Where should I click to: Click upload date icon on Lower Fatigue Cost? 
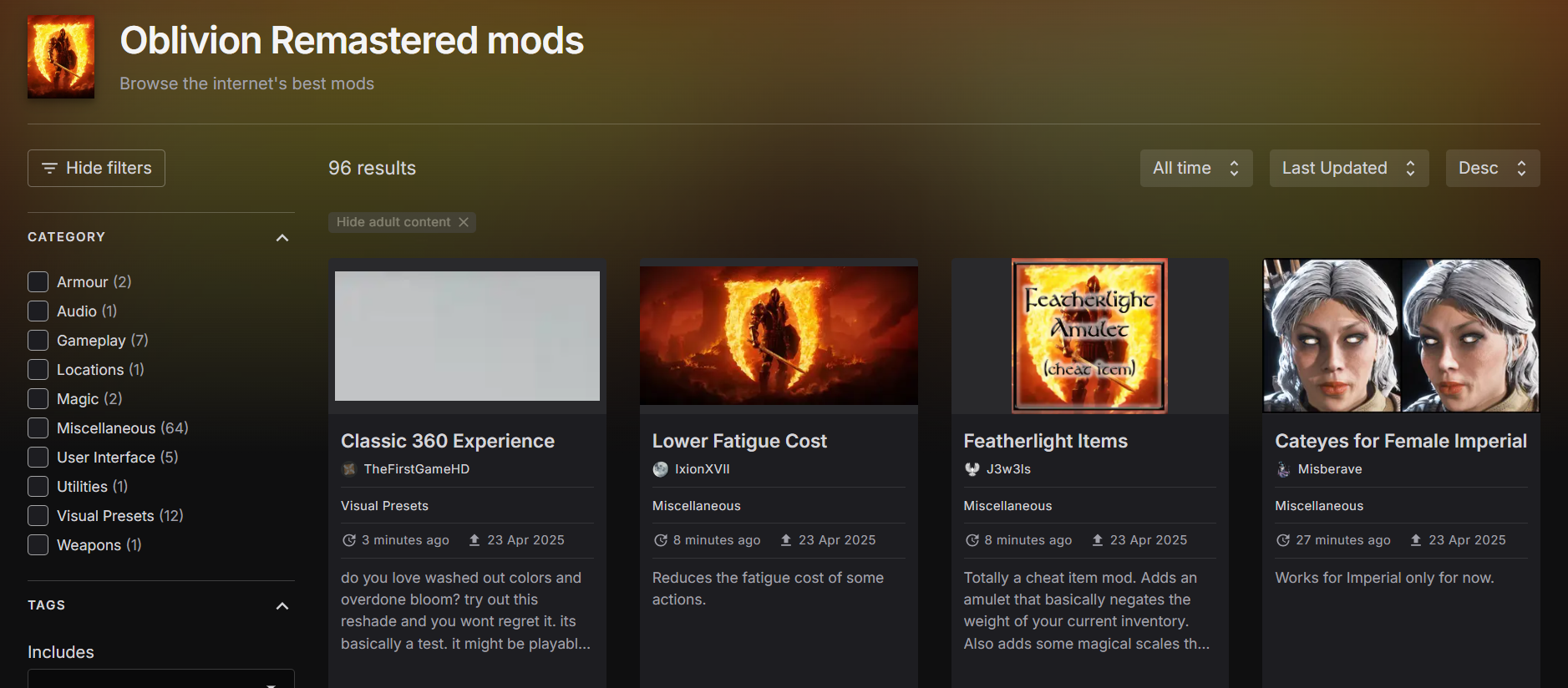coord(786,540)
